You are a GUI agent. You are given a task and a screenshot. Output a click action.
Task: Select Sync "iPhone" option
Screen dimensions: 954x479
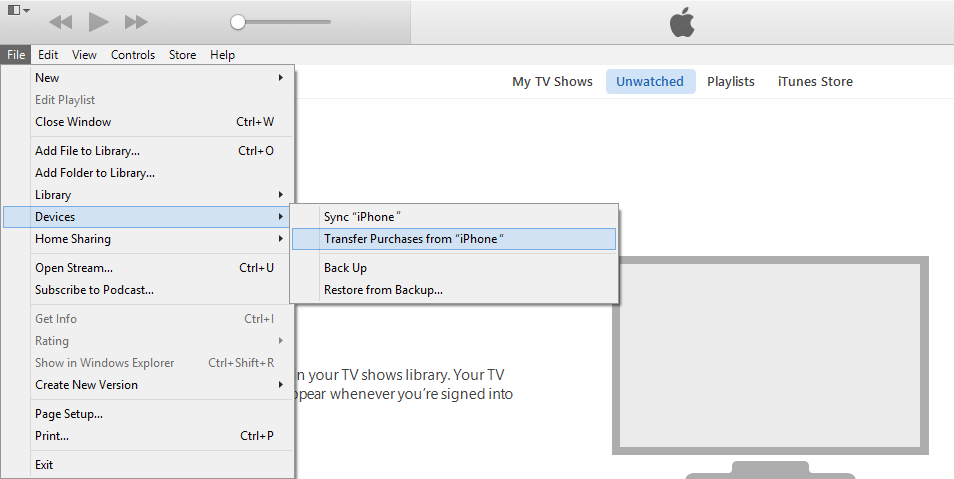454,217
